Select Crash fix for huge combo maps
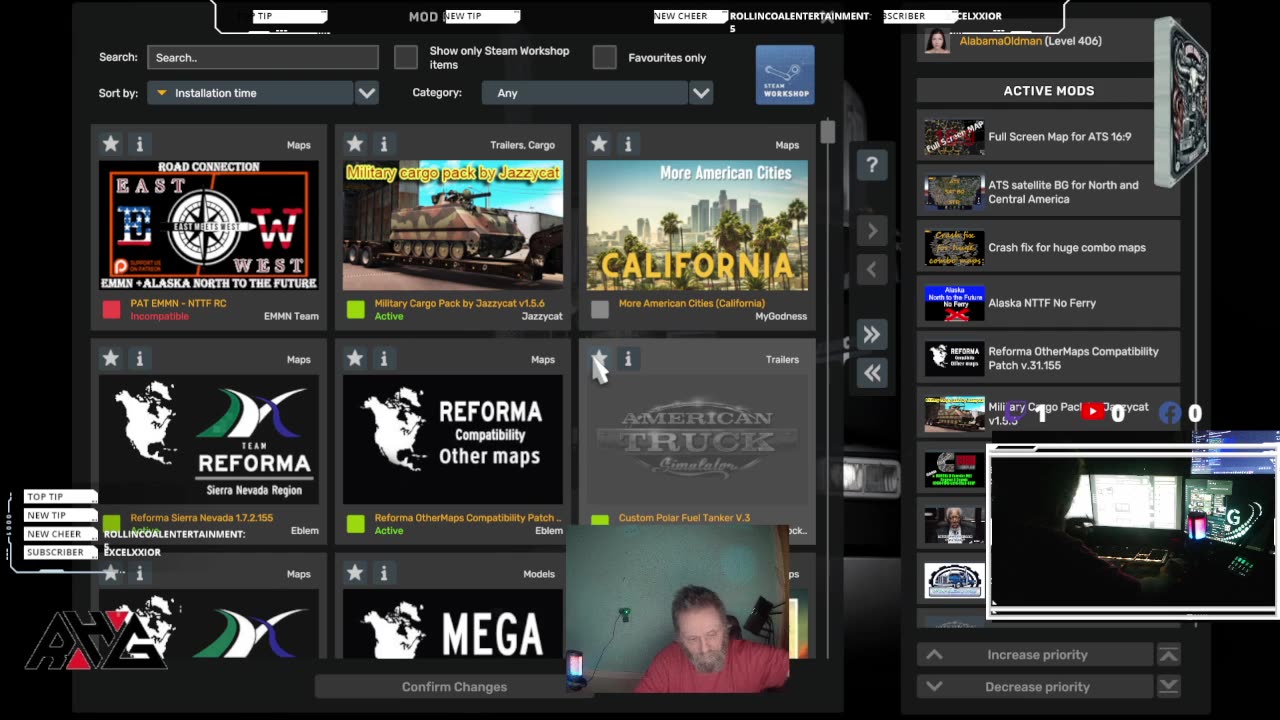Viewport: 1280px width, 720px height. click(1048, 247)
